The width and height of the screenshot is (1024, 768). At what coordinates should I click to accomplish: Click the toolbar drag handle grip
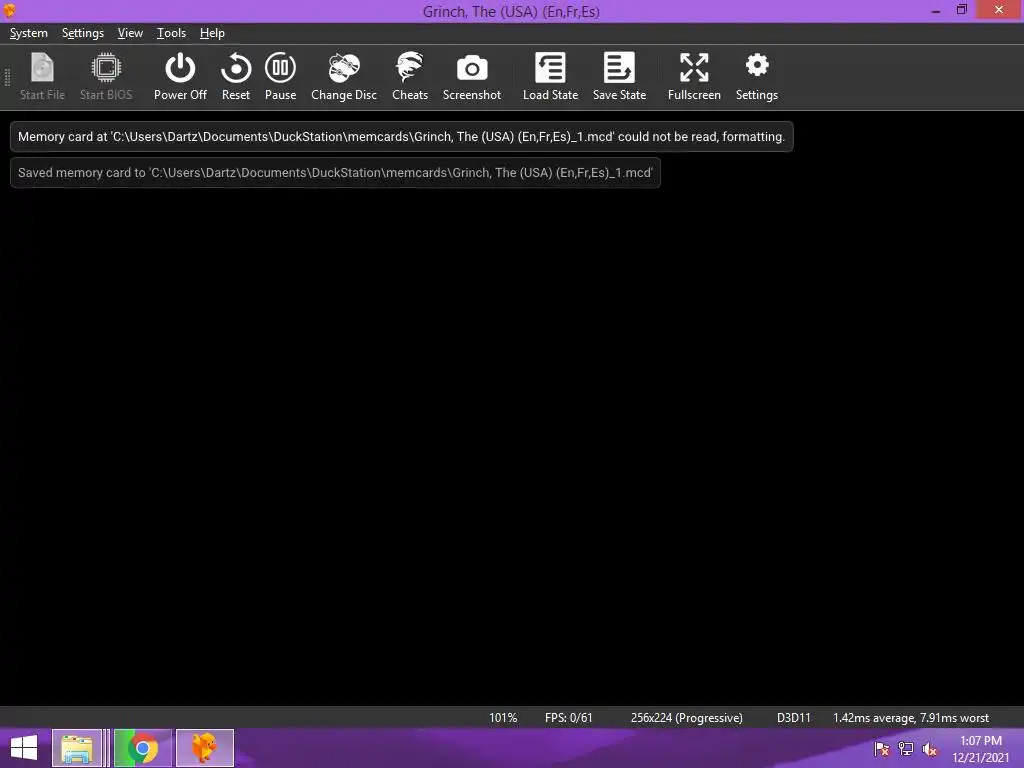click(x=7, y=77)
